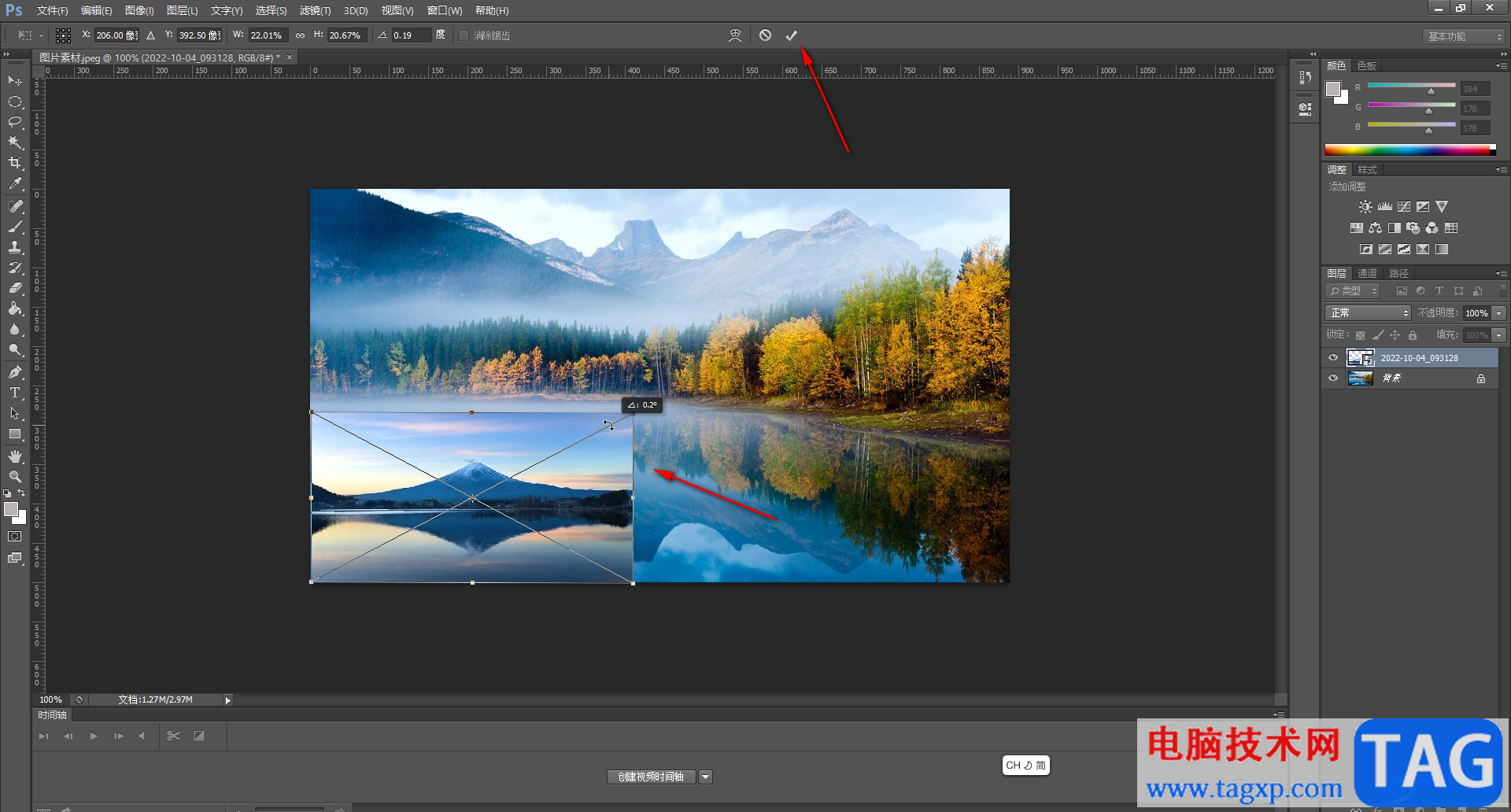Screen dimensions: 1511x812
Task: Add a Curves adjustment
Action: point(1404,206)
